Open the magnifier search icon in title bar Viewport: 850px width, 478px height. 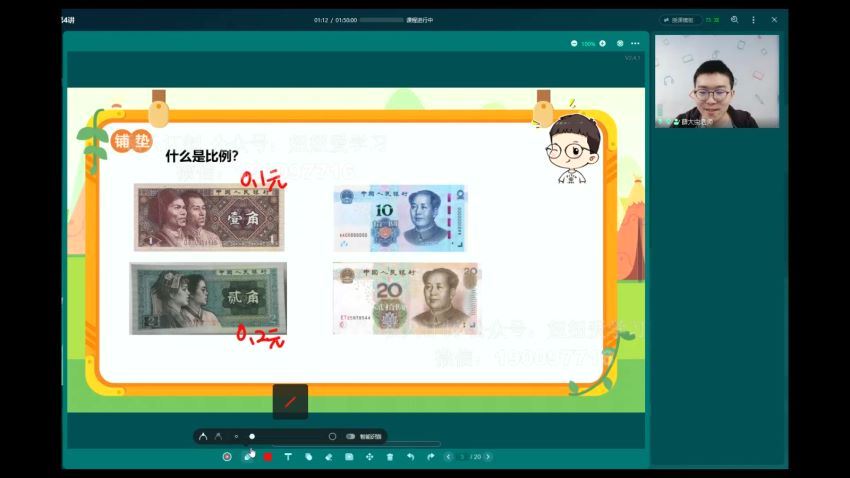tap(735, 20)
